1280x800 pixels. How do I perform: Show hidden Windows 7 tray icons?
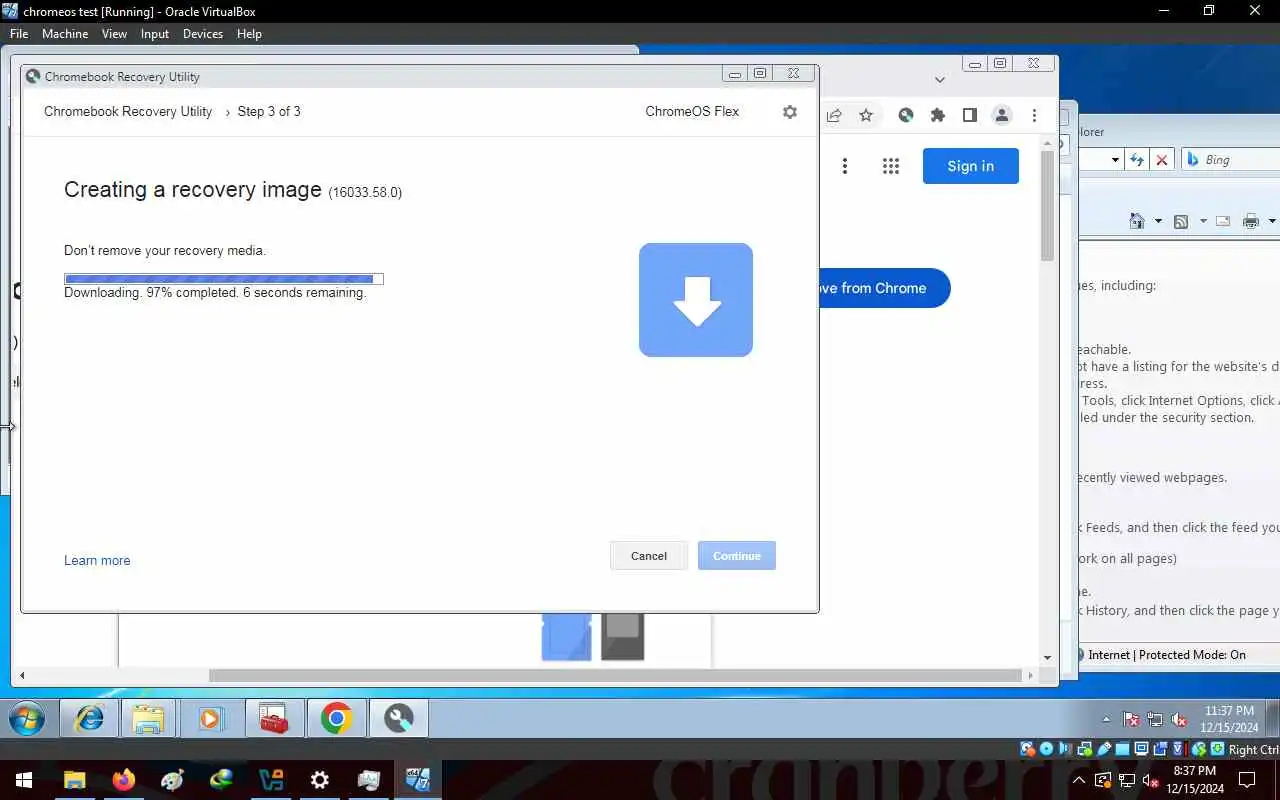[1106, 720]
